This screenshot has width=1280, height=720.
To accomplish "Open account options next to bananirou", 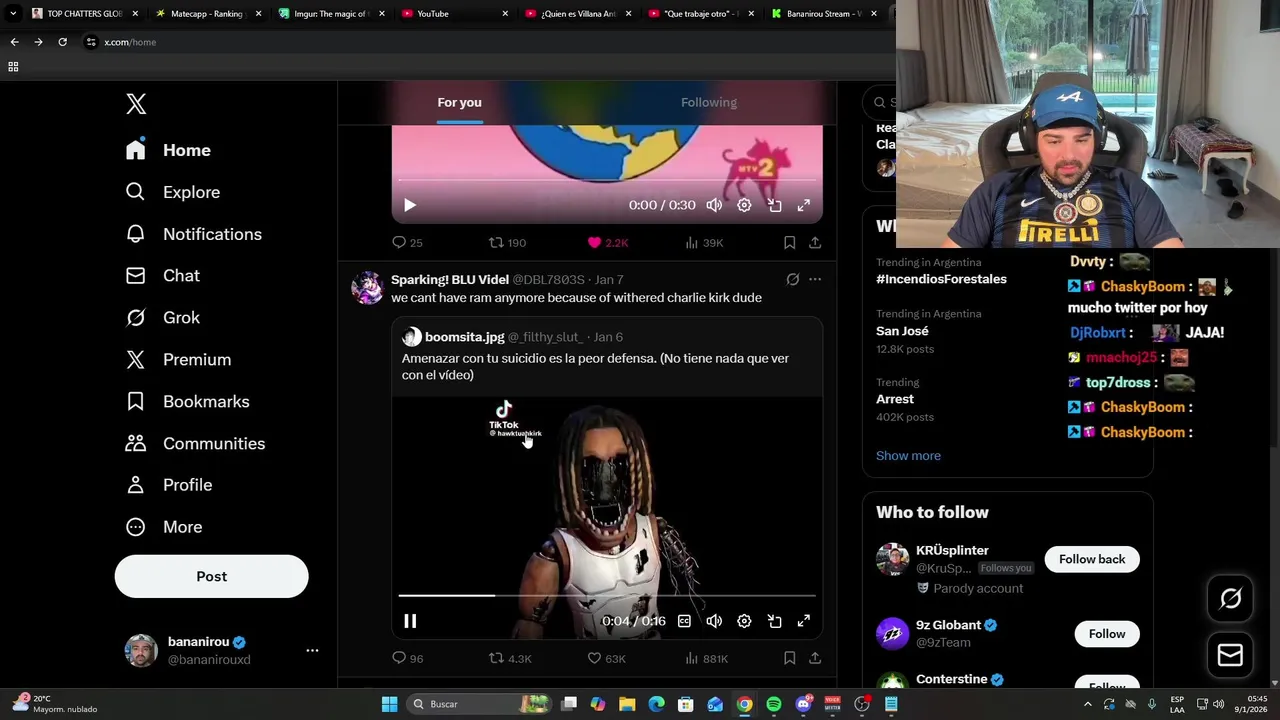I will [312, 650].
